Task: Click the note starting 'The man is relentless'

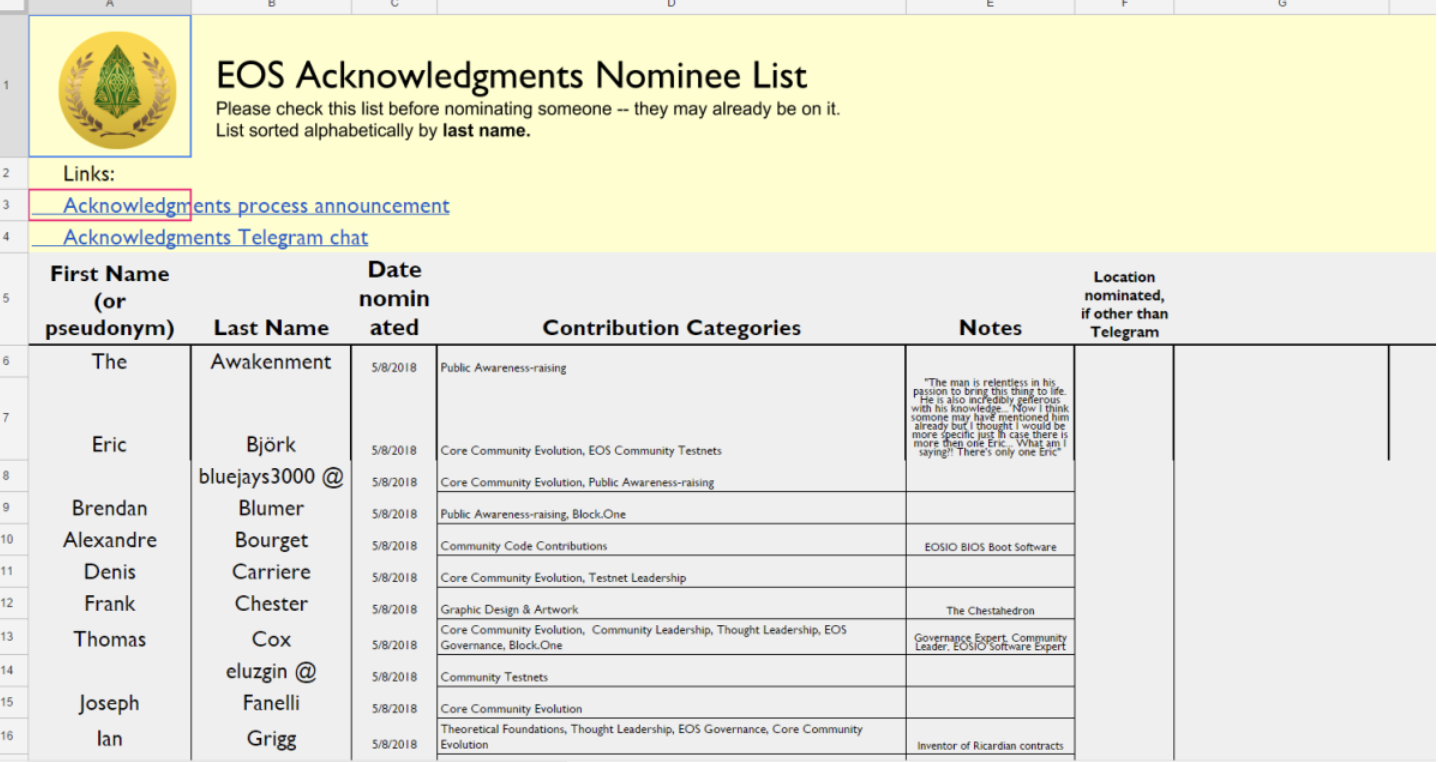Action: tap(990, 417)
